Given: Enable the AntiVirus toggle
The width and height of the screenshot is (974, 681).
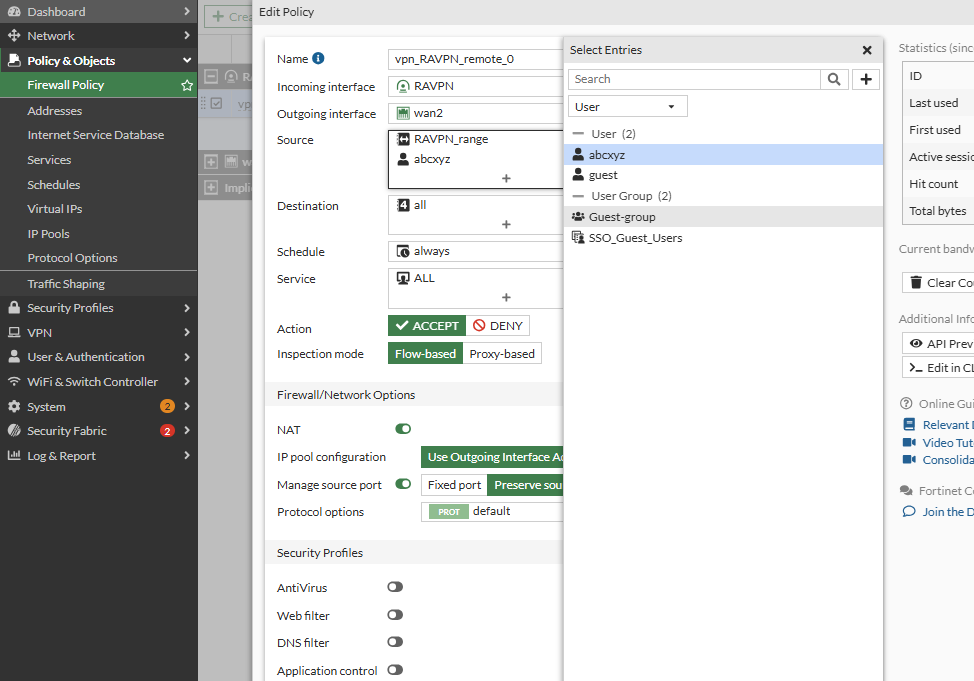Looking at the screenshot, I should [395, 588].
